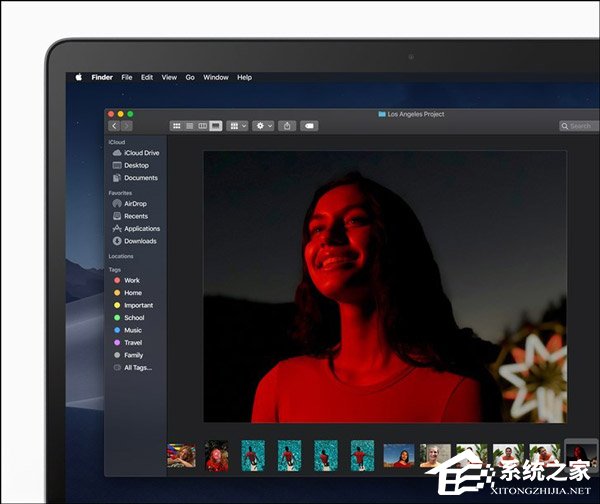Select the first thumbnail with curly-haired person
Screen dimensions: 600x504
181,455
